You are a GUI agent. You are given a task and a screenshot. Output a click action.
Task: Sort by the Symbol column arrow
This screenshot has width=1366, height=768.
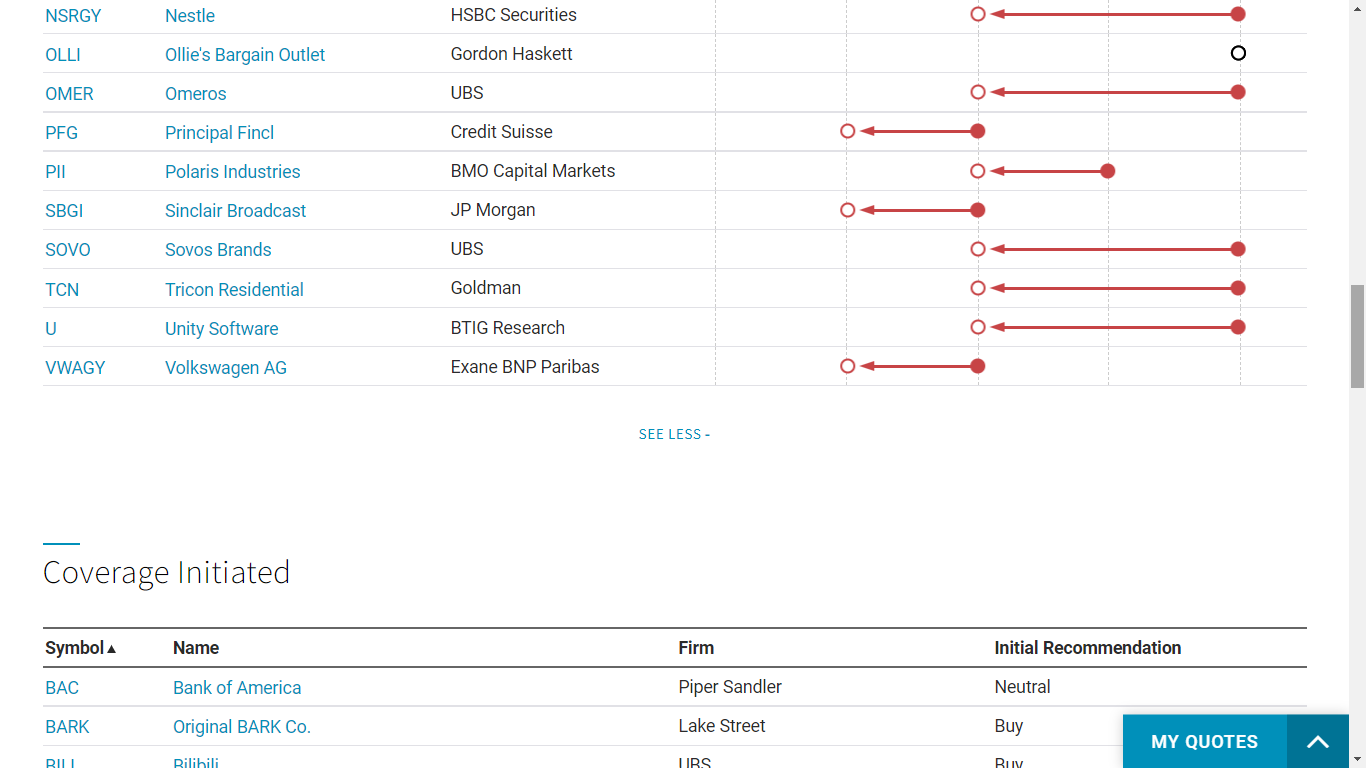coord(111,649)
